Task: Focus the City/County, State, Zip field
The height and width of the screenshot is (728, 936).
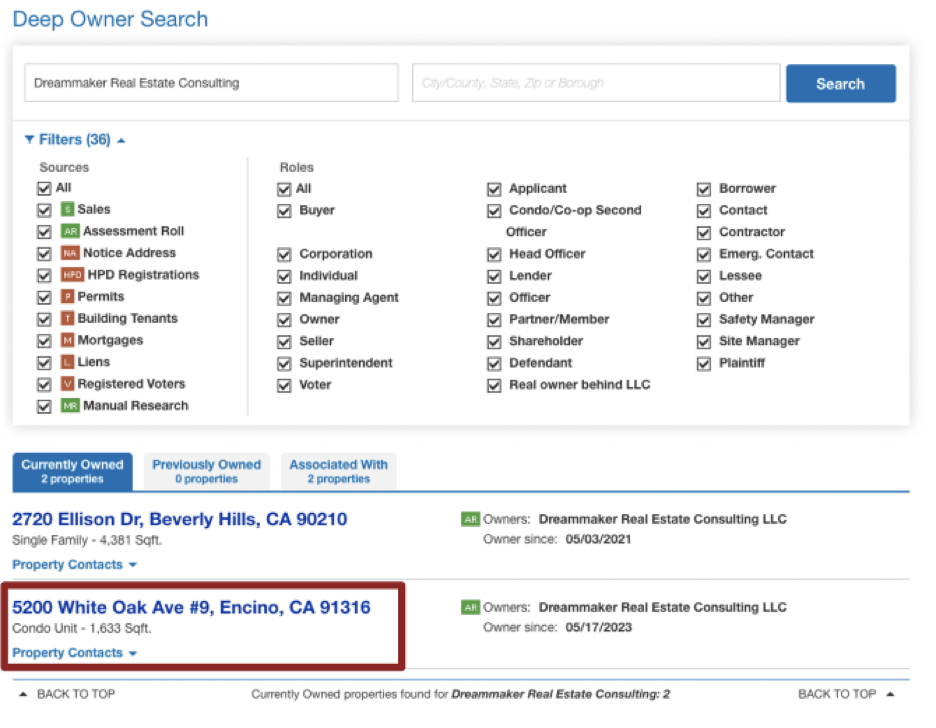Action: (596, 83)
